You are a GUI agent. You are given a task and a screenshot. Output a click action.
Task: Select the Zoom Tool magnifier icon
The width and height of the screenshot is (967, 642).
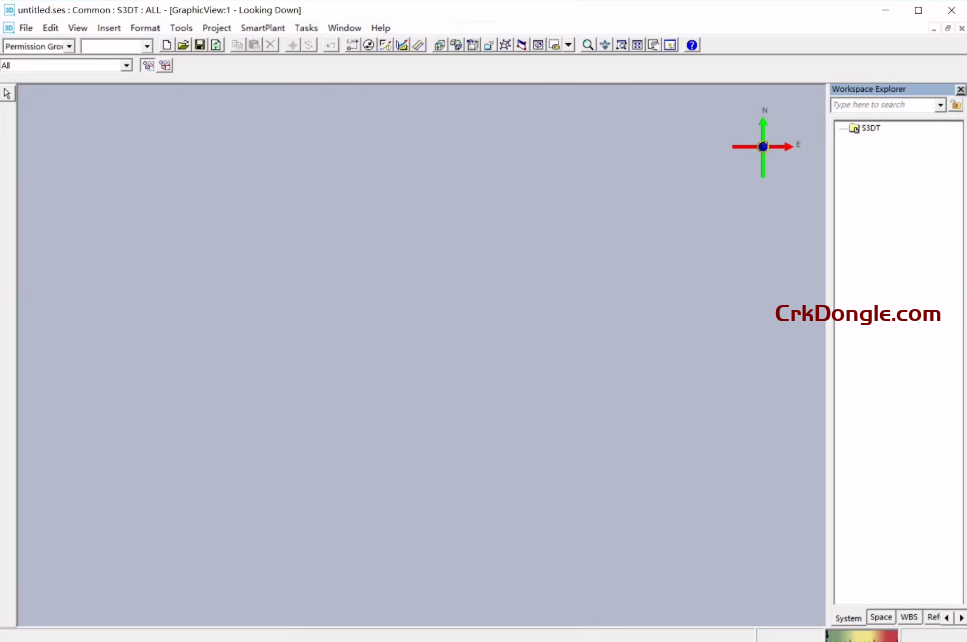click(588, 44)
